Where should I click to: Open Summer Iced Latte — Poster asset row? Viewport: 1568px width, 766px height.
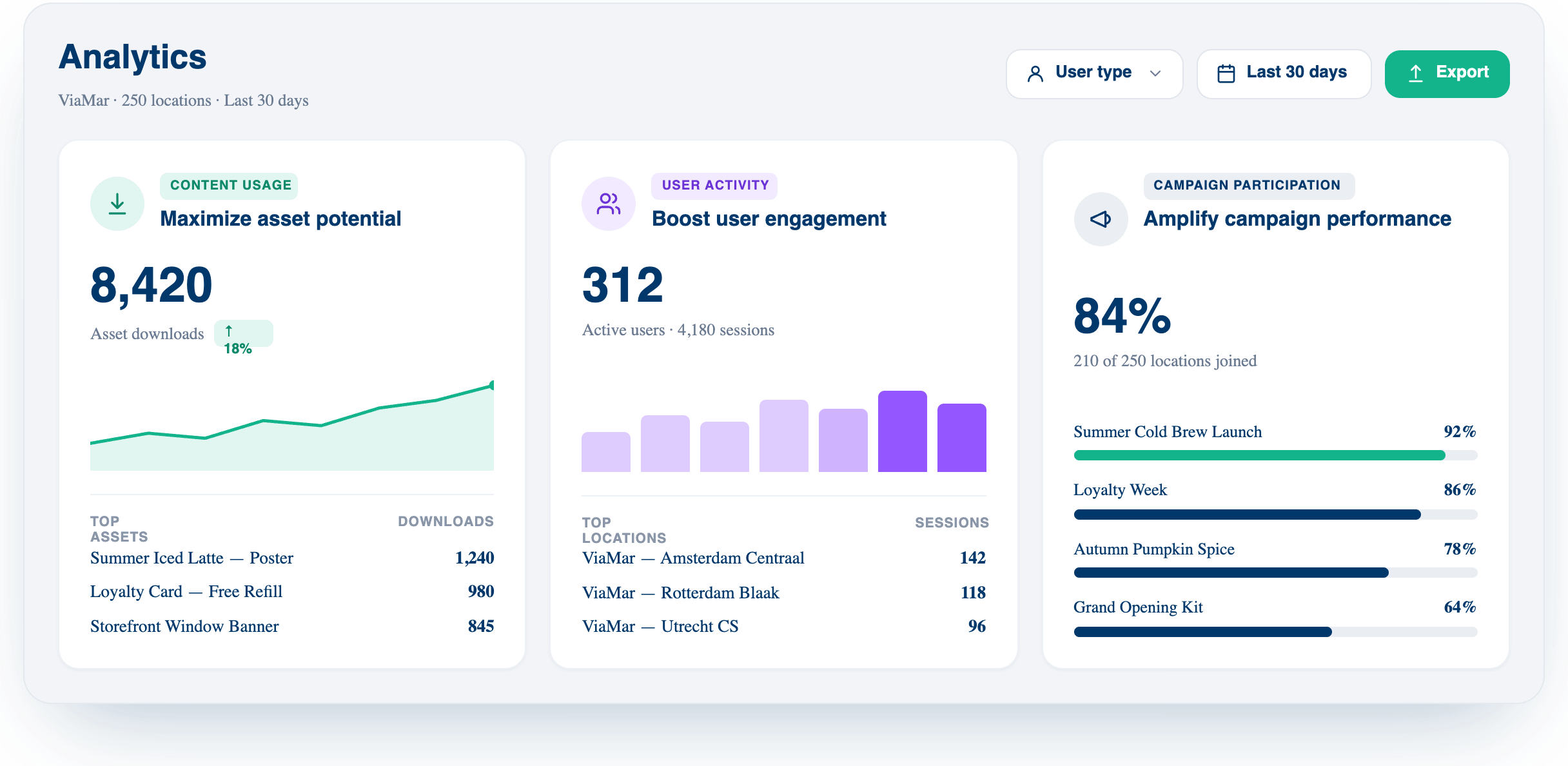292,558
